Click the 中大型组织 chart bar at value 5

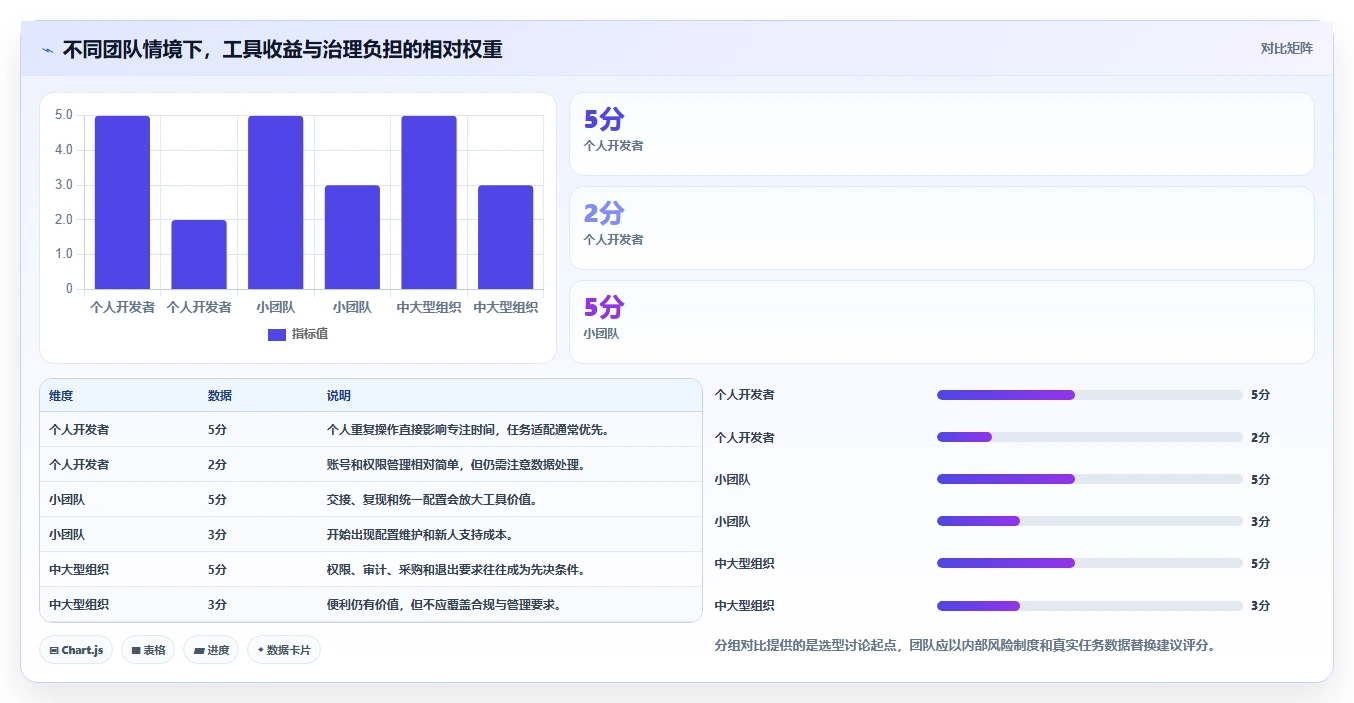point(429,203)
